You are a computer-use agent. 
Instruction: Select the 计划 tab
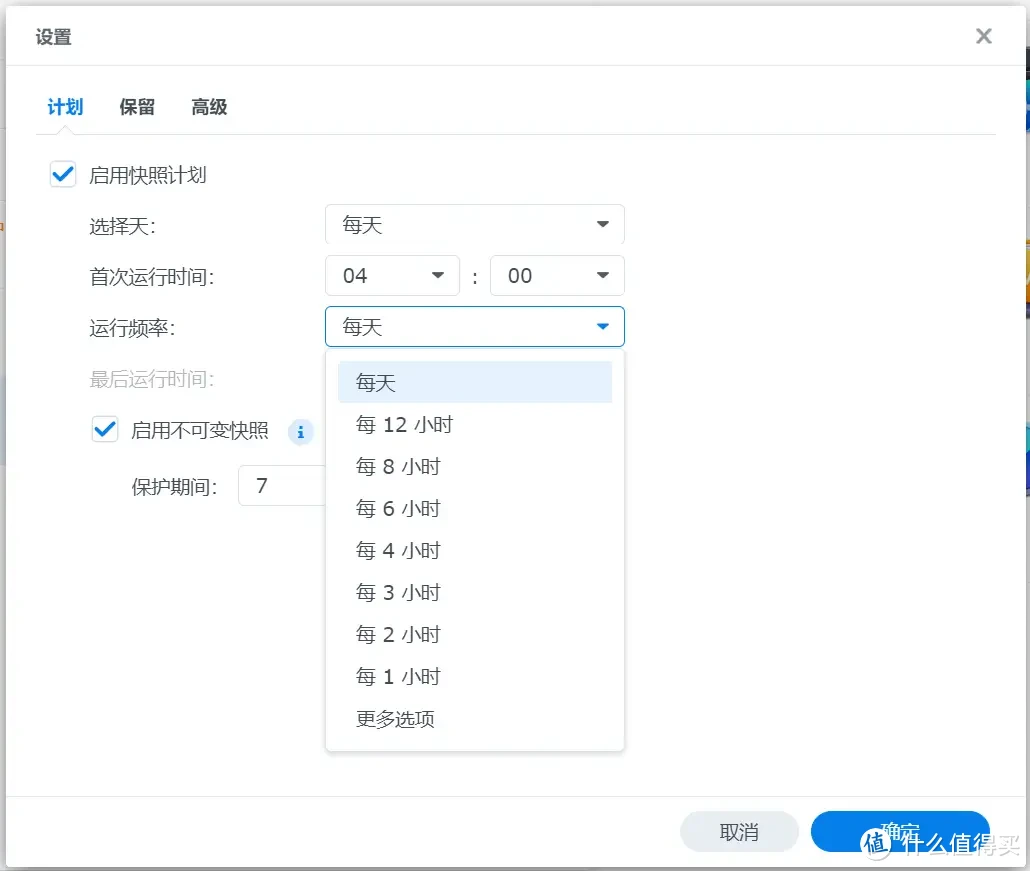63,107
